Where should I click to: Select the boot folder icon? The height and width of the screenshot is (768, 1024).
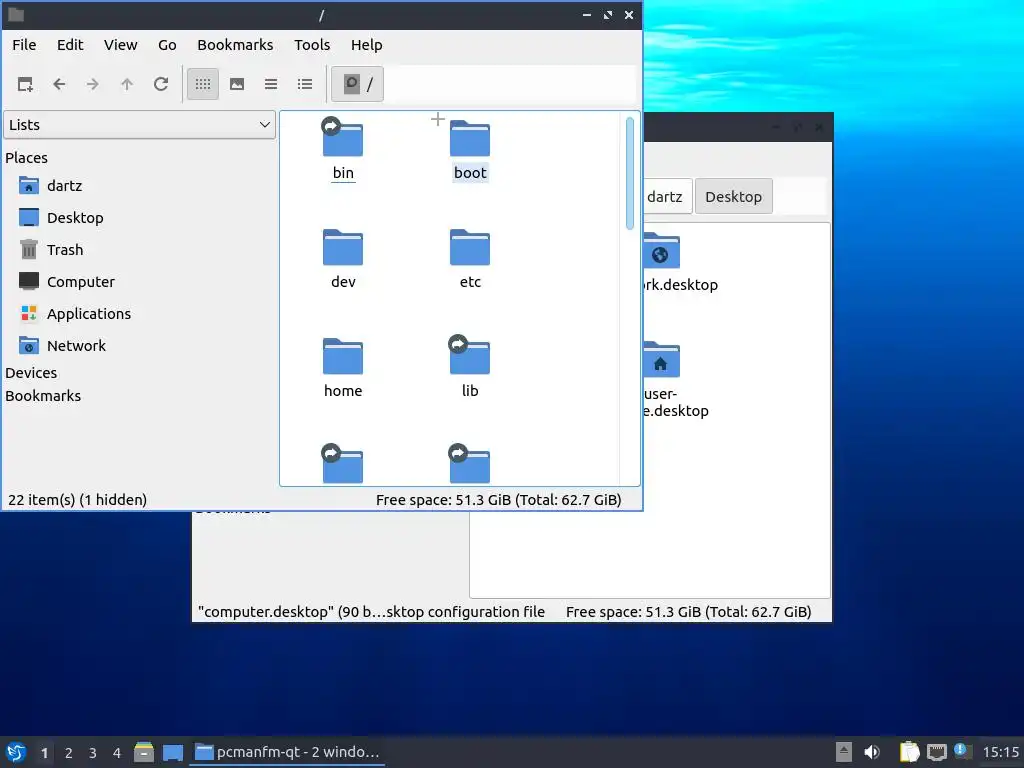tap(470, 137)
